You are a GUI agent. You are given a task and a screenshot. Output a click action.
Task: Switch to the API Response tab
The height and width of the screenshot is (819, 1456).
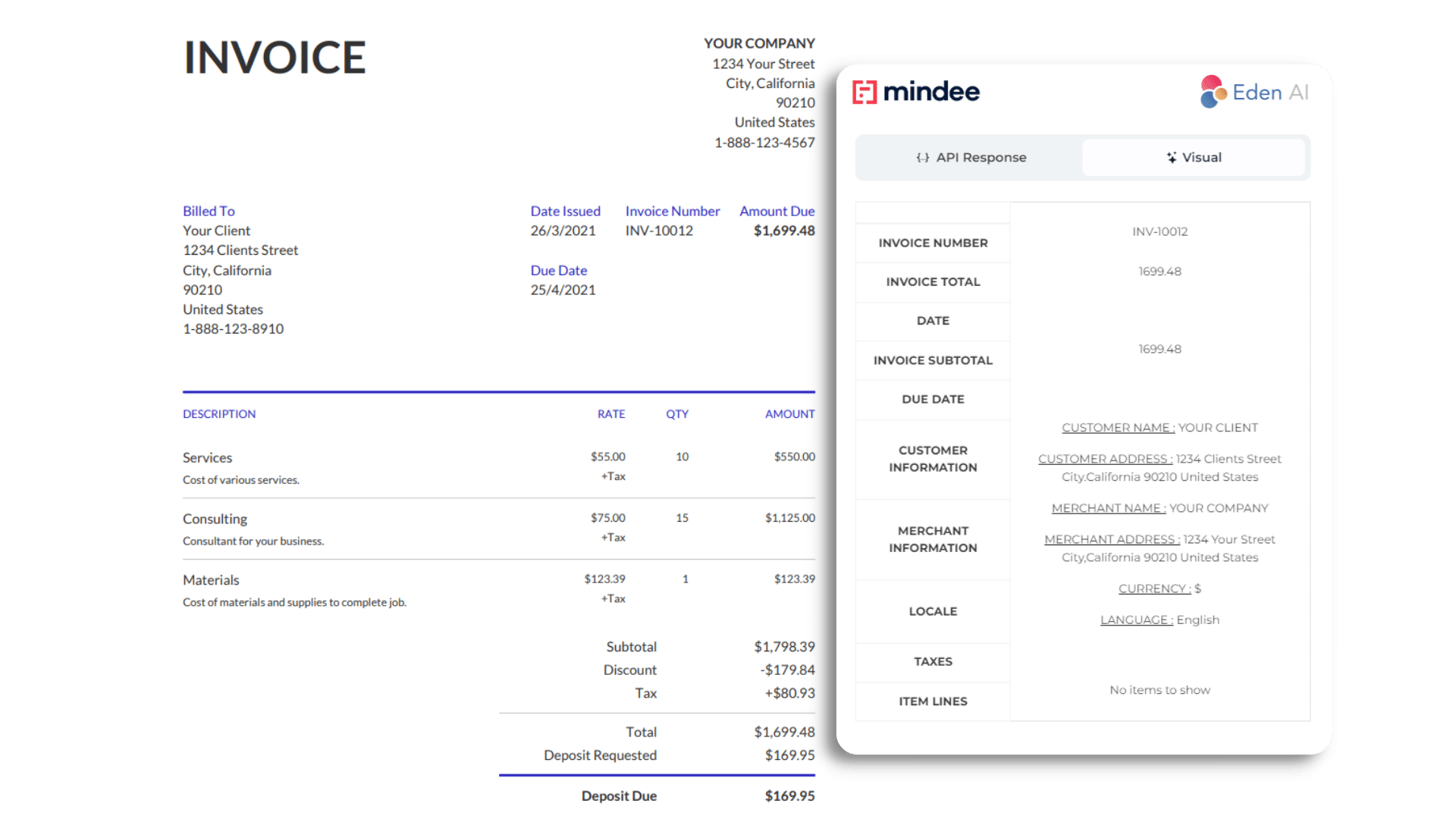971,158
